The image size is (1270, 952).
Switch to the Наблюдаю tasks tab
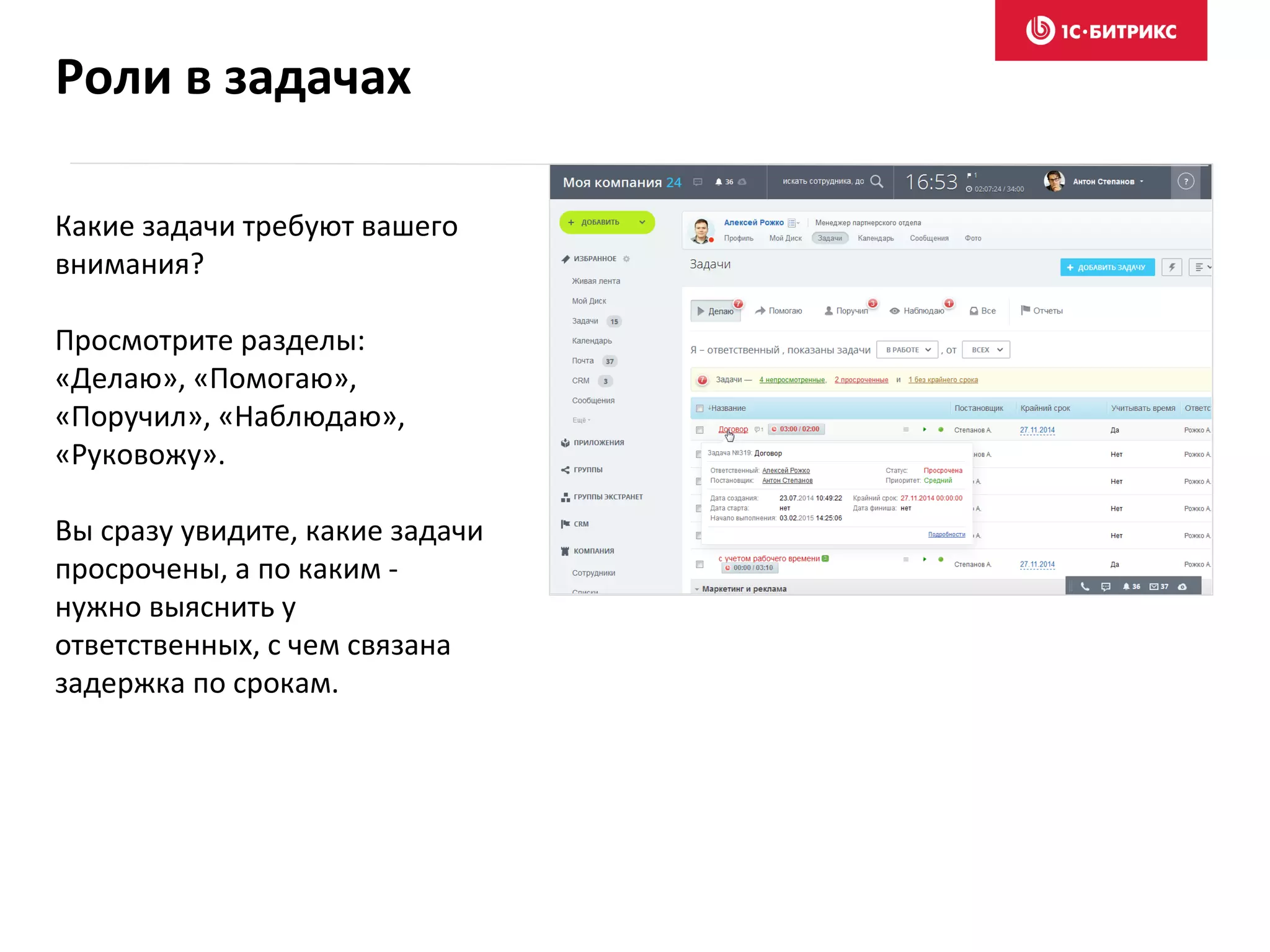click(917, 311)
